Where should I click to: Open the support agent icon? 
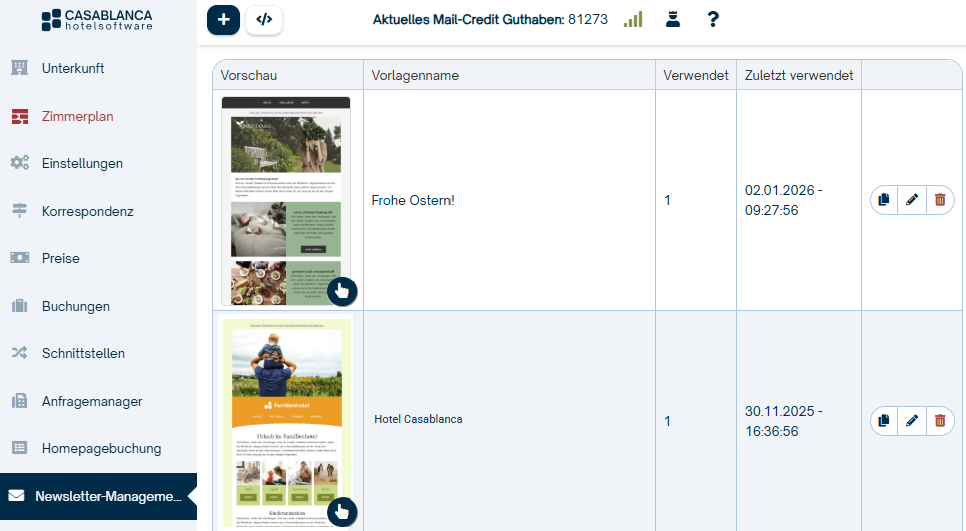click(x=673, y=19)
